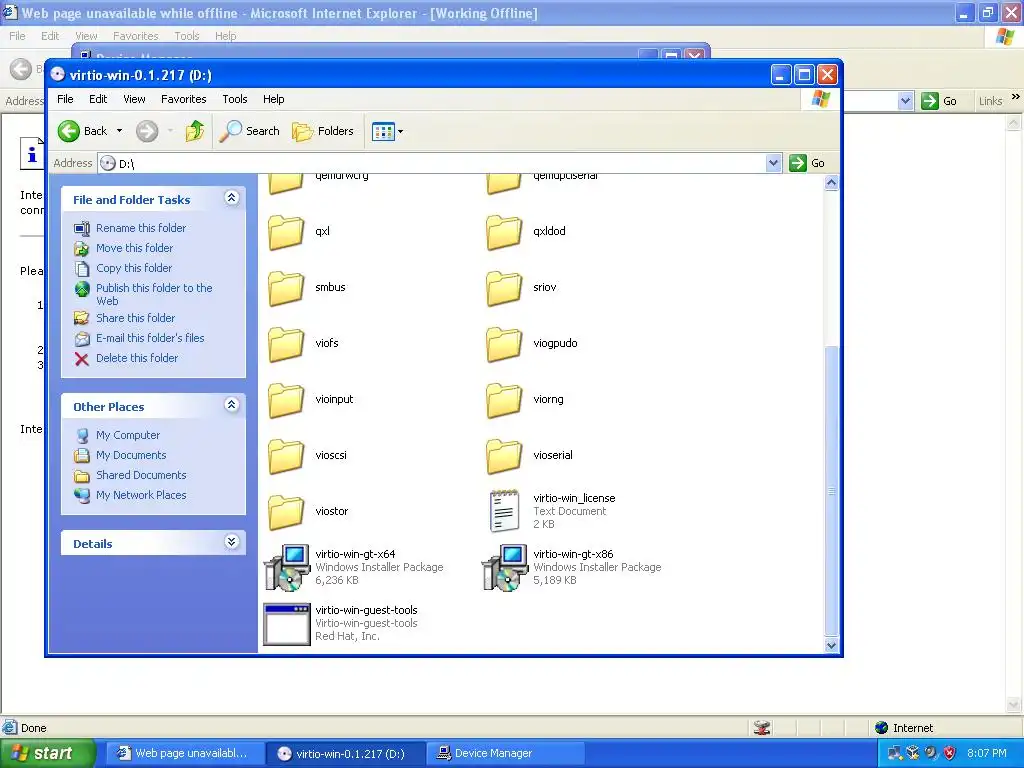Click Publish this folder to the Web

point(154,295)
